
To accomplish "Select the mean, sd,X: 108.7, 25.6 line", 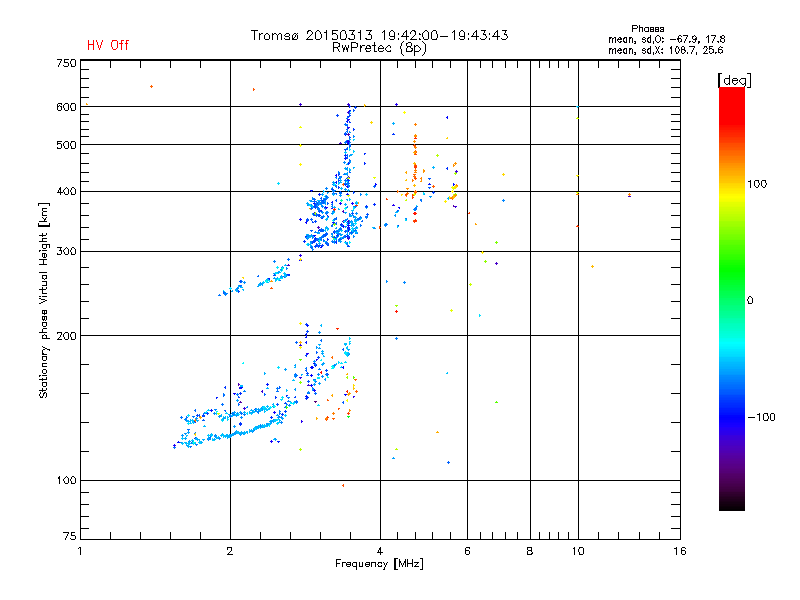I will [x=665, y=50].
